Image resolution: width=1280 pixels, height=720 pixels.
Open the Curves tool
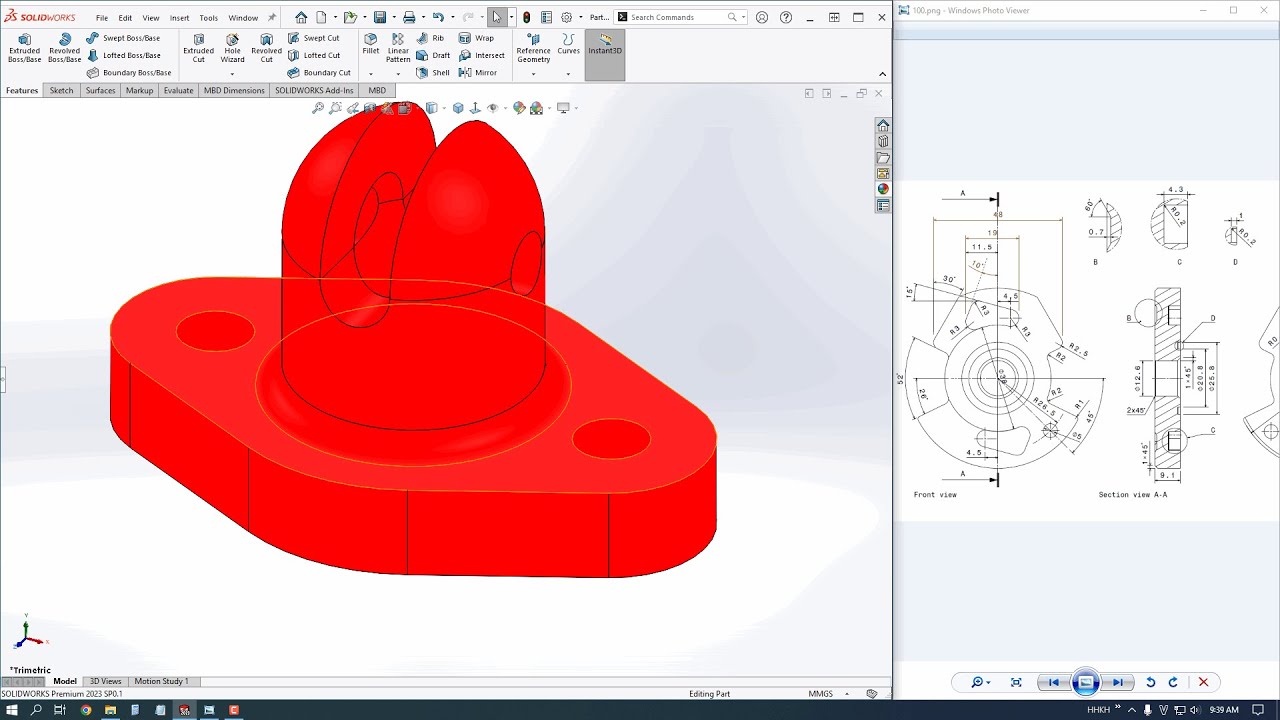point(568,43)
